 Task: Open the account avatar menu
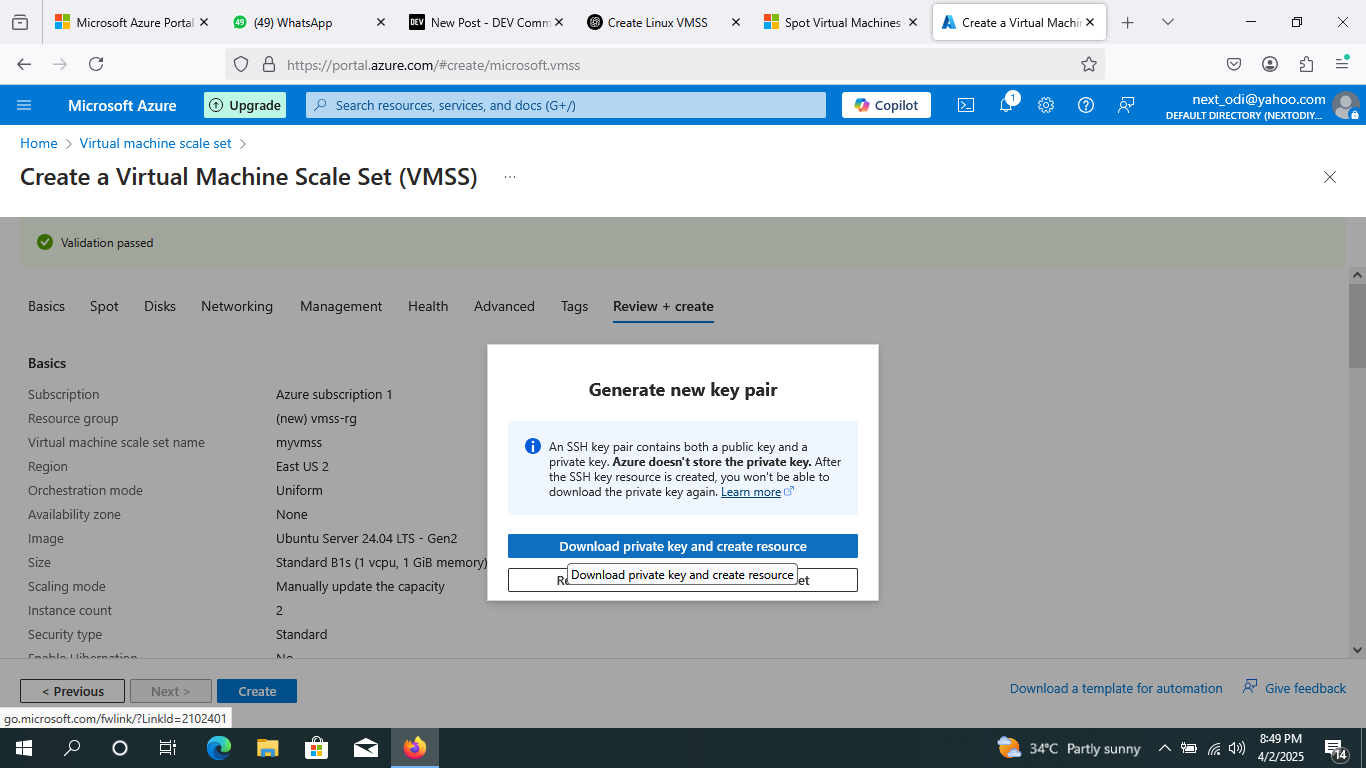(x=1346, y=105)
